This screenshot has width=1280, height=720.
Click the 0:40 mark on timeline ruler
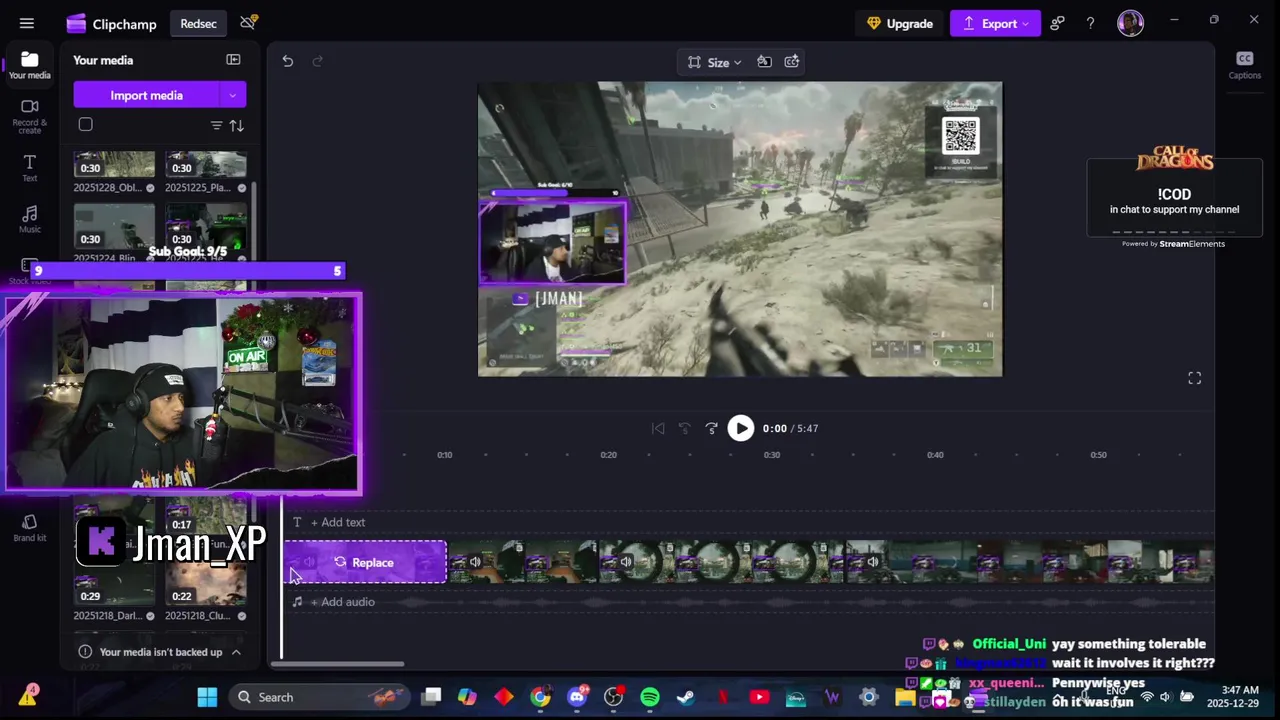point(935,455)
